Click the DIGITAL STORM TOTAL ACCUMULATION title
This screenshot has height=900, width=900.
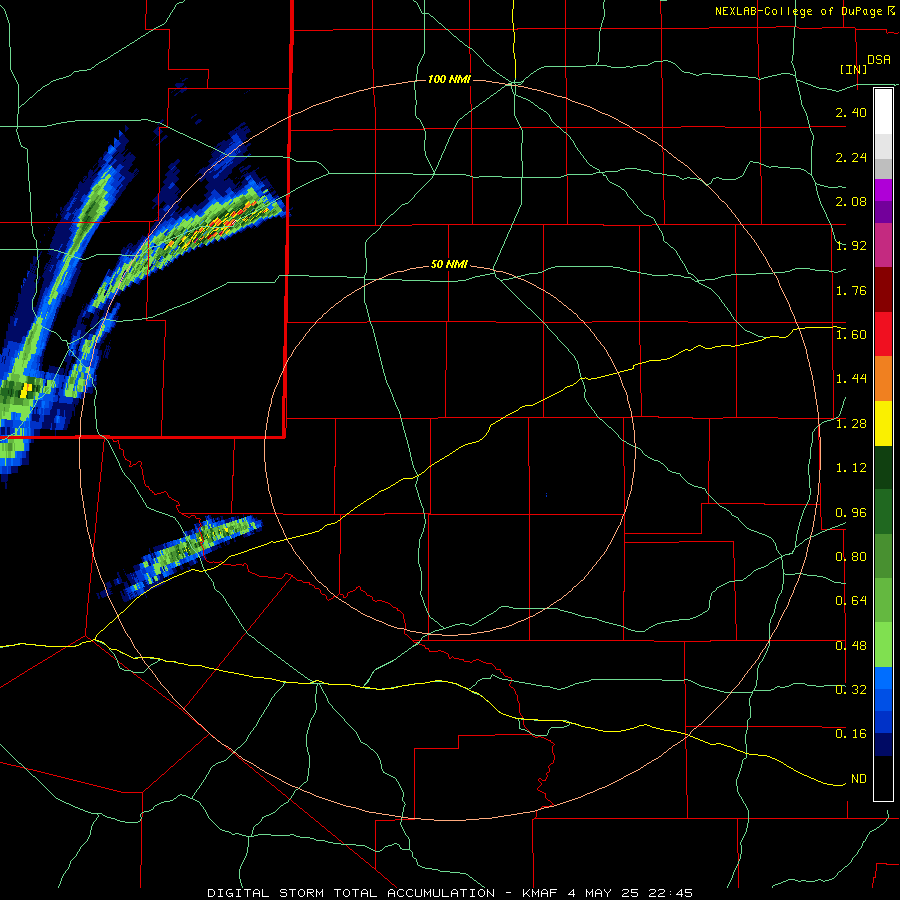[351, 893]
